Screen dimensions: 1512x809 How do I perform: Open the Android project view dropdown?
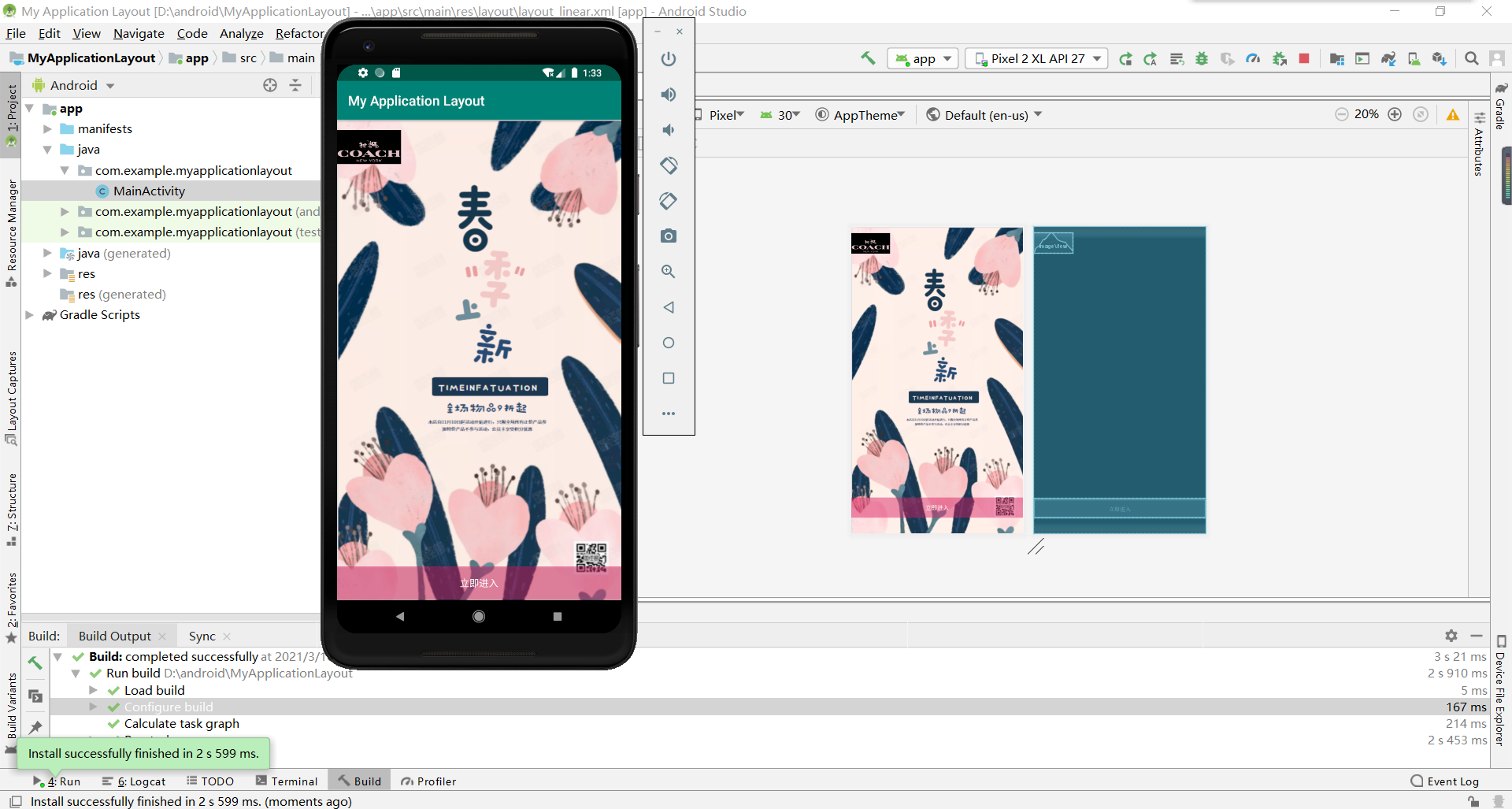click(73, 85)
